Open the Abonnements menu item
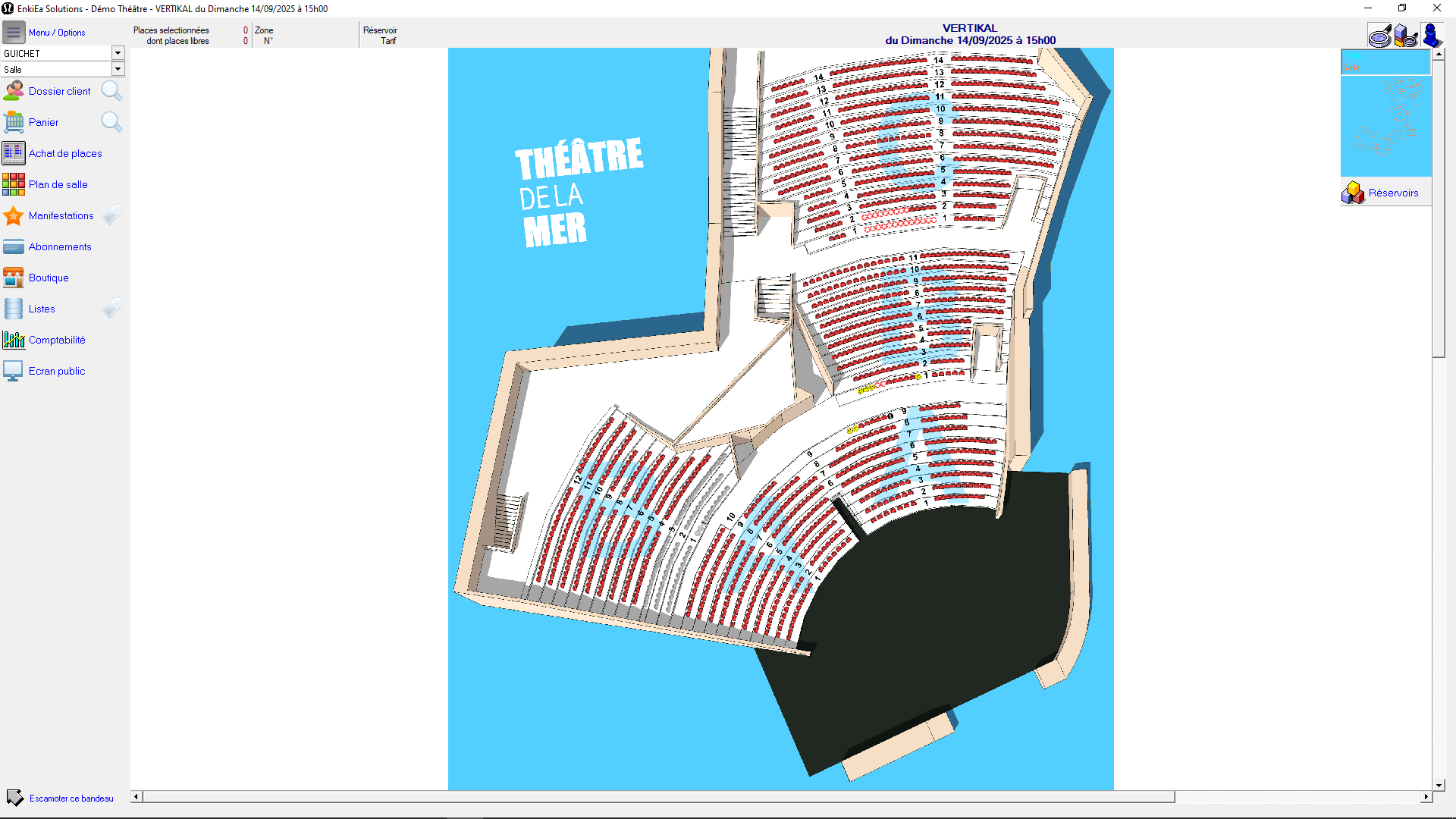 [60, 246]
